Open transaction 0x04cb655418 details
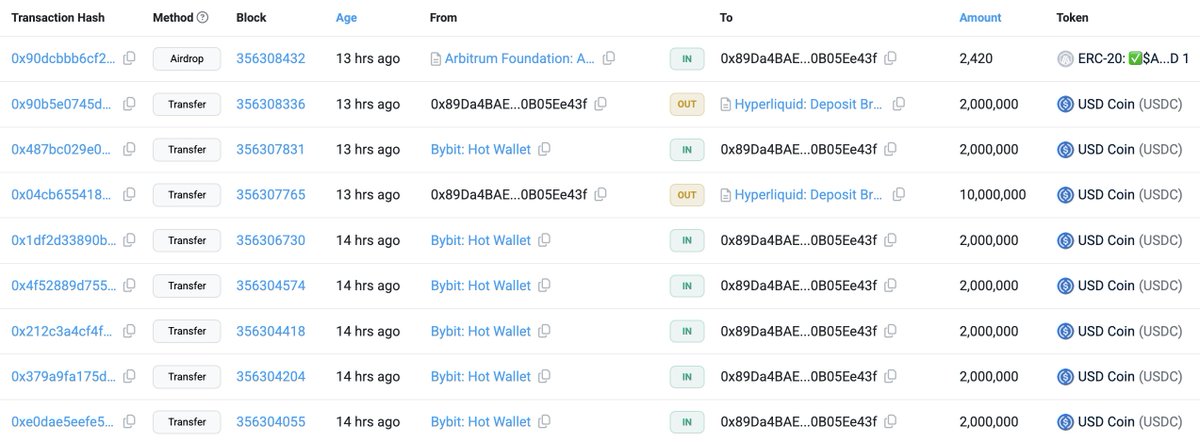 62,195
